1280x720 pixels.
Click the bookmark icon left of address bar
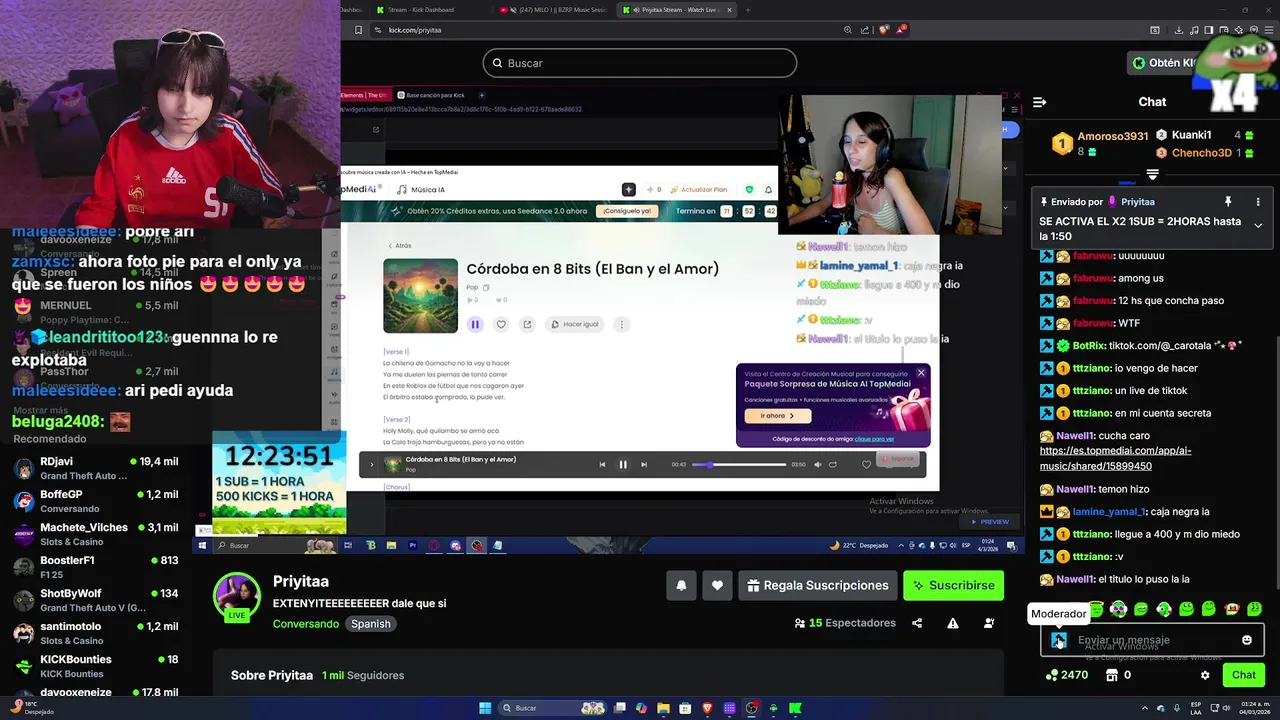[x=359, y=30]
